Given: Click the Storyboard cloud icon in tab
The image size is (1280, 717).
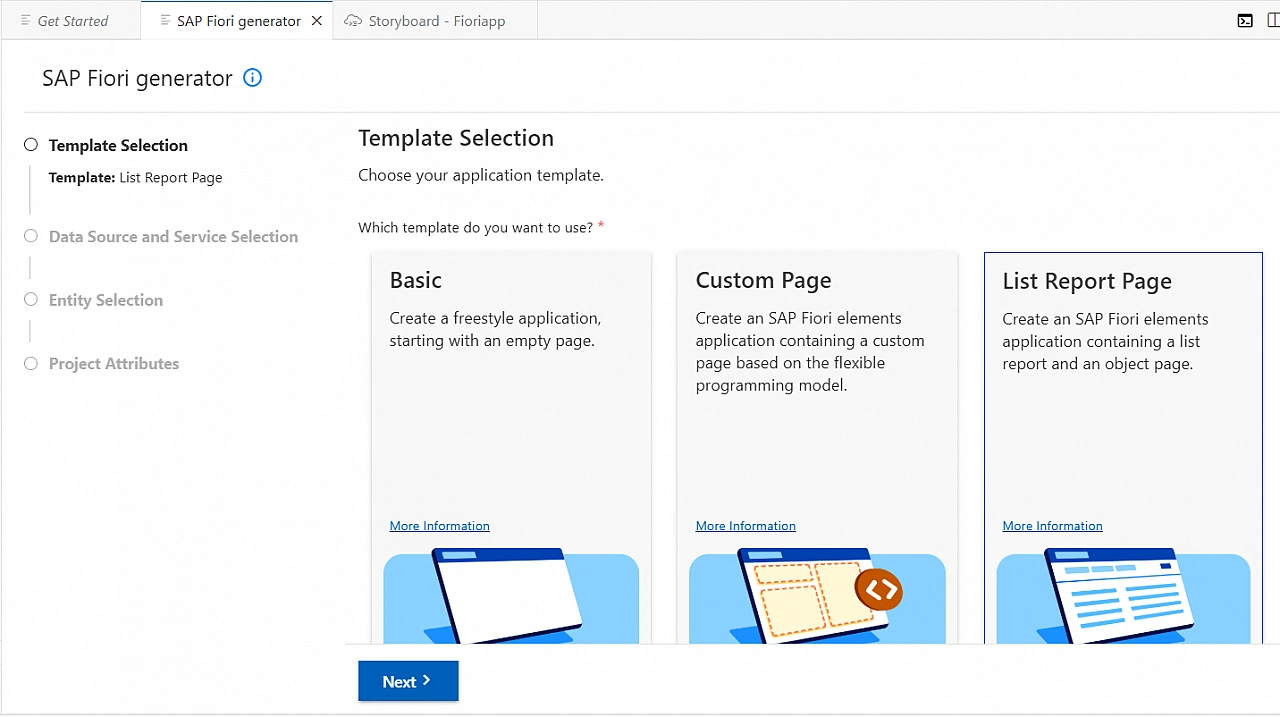Looking at the screenshot, I should tap(353, 21).
